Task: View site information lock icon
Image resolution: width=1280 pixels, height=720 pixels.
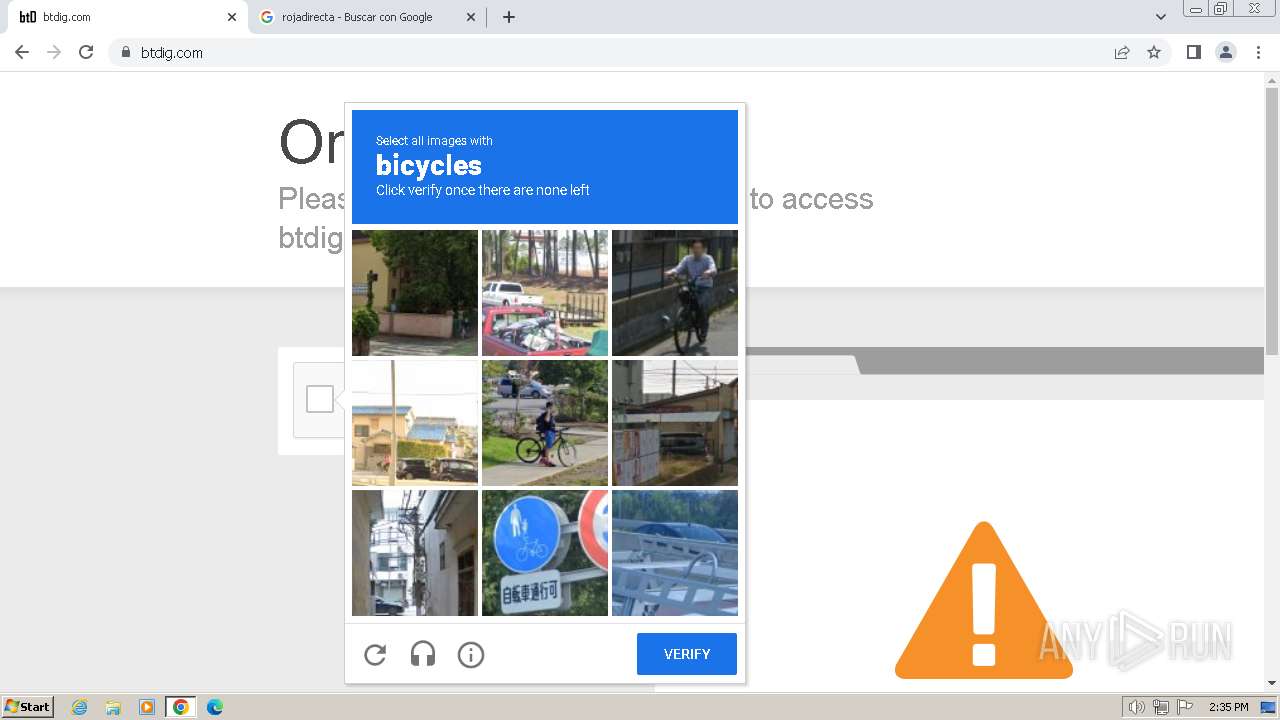Action: click(126, 52)
